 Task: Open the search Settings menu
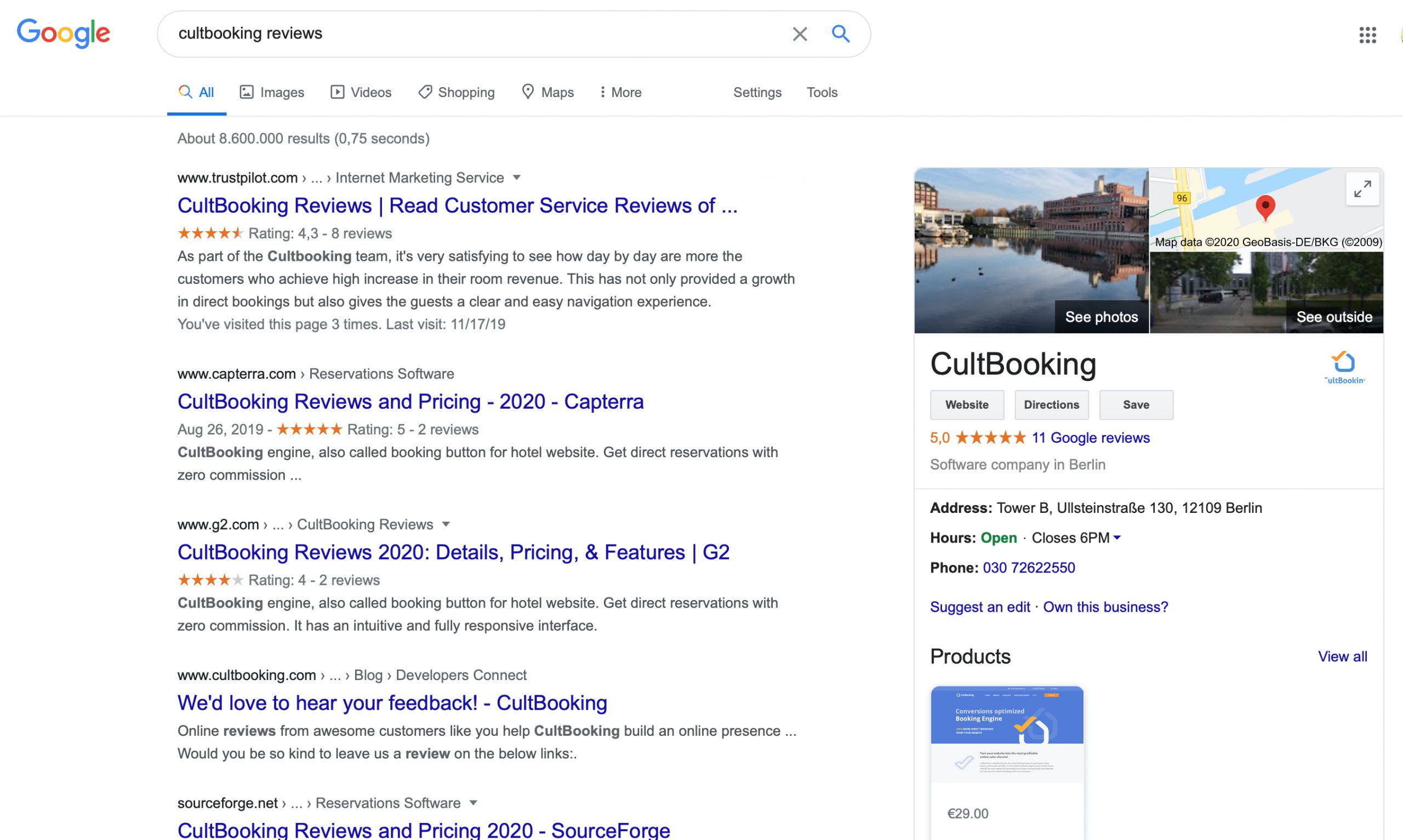click(x=757, y=92)
